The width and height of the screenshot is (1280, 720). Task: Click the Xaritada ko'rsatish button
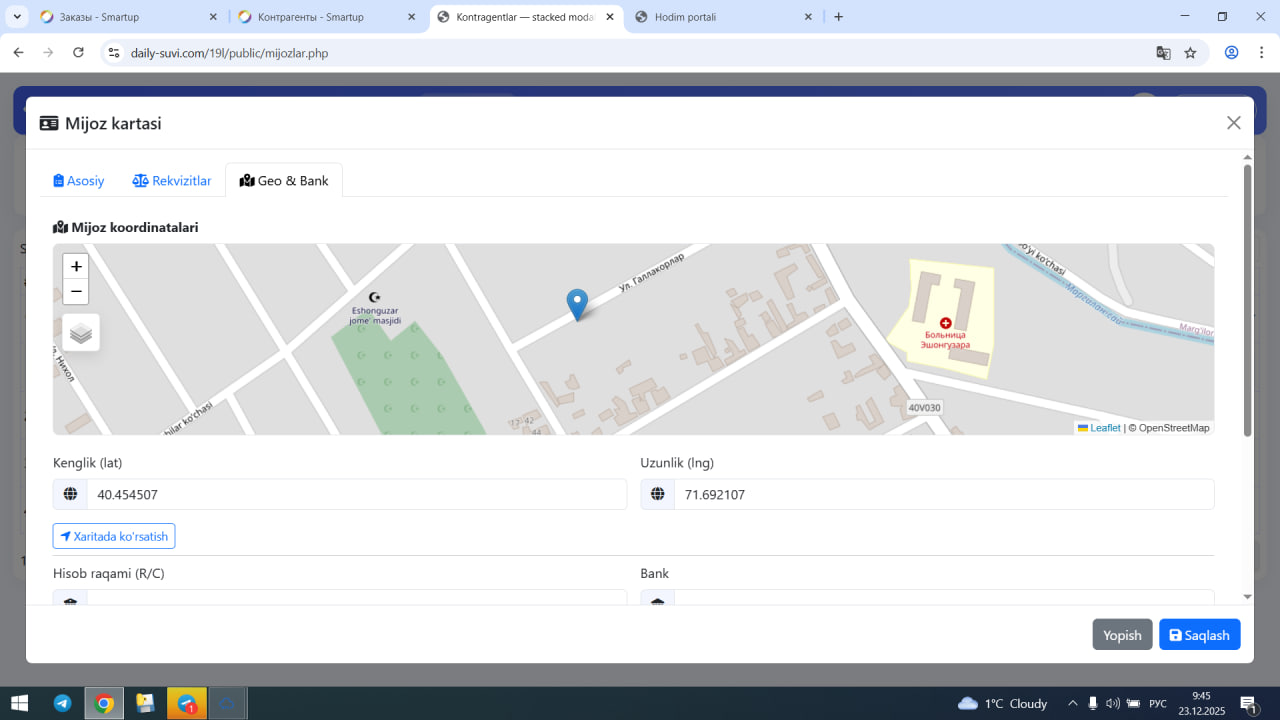tap(114, 536)
